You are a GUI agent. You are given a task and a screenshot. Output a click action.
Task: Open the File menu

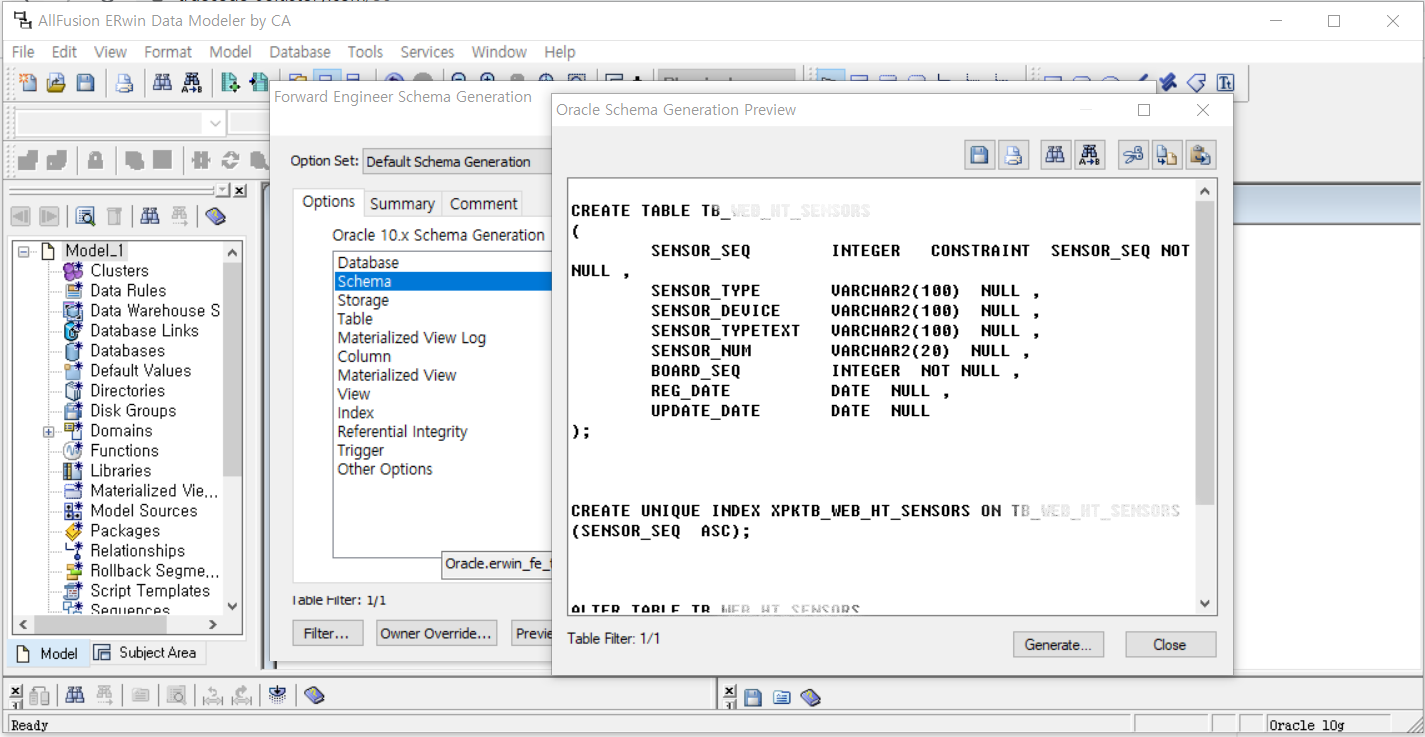(x=22, y=52)
